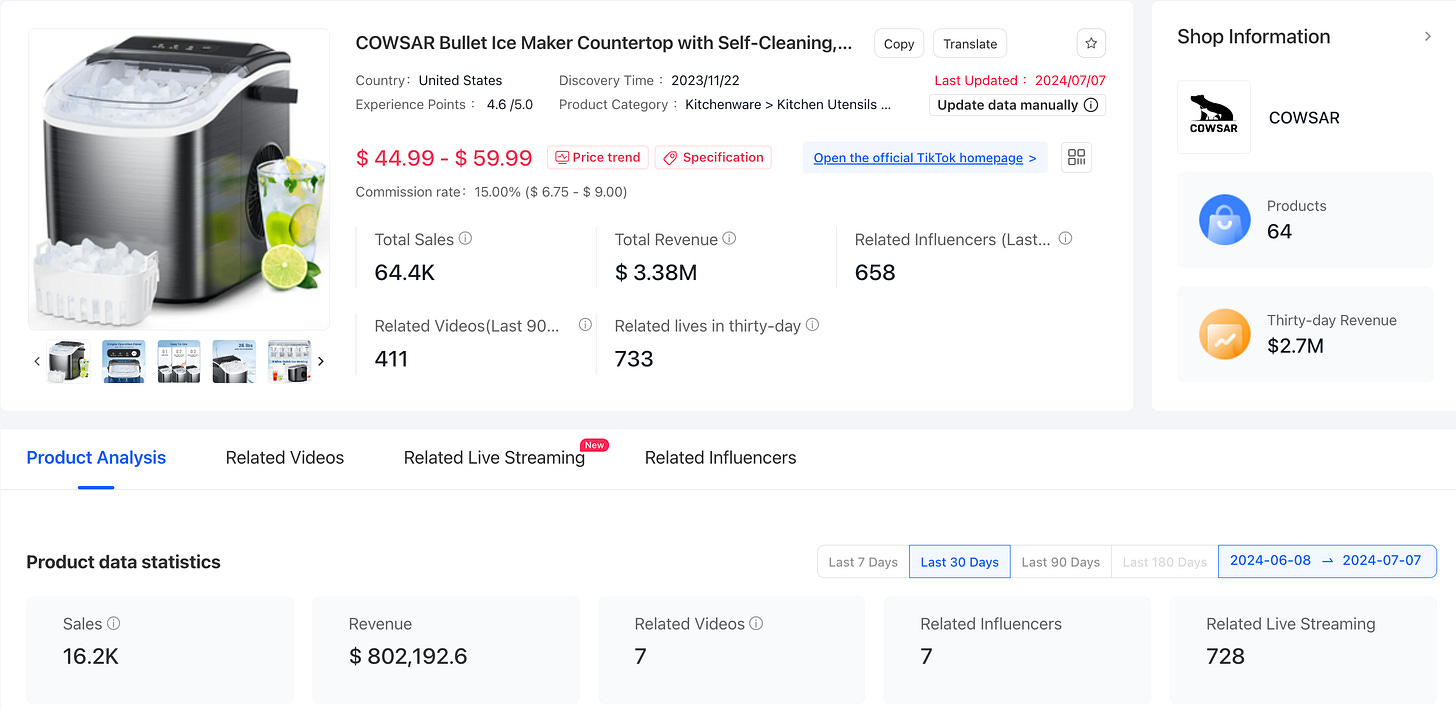Click the blue Products bag icon
The image size is (1456, 710).
[x=1225, y=220]
